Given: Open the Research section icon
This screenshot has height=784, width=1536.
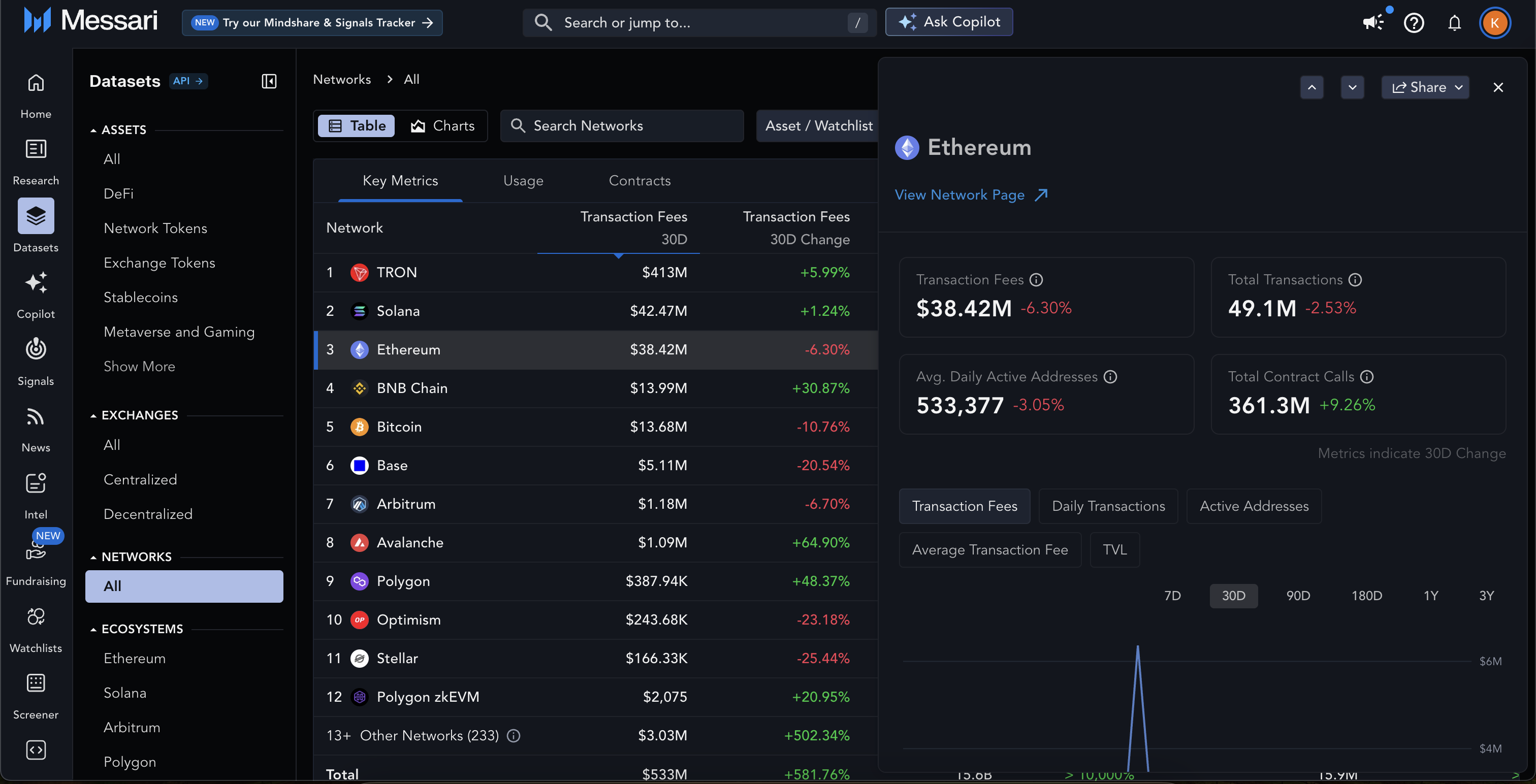Looking at the screenshot, I should coord(36,149).
